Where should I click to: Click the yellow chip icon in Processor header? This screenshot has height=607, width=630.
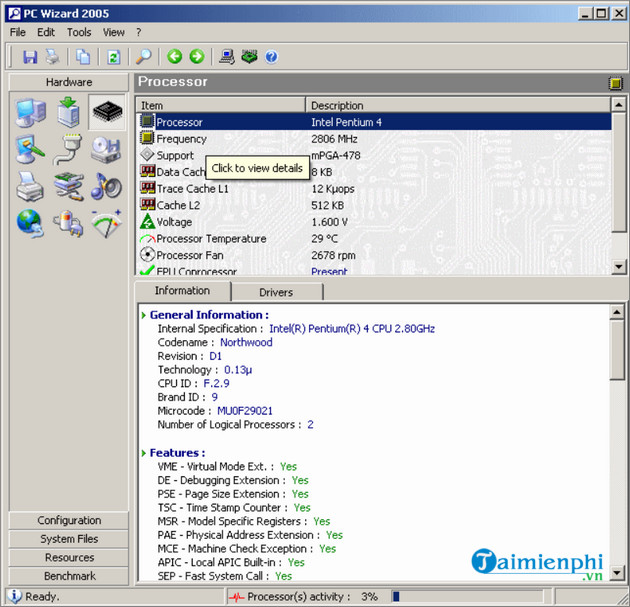point(615,83)
